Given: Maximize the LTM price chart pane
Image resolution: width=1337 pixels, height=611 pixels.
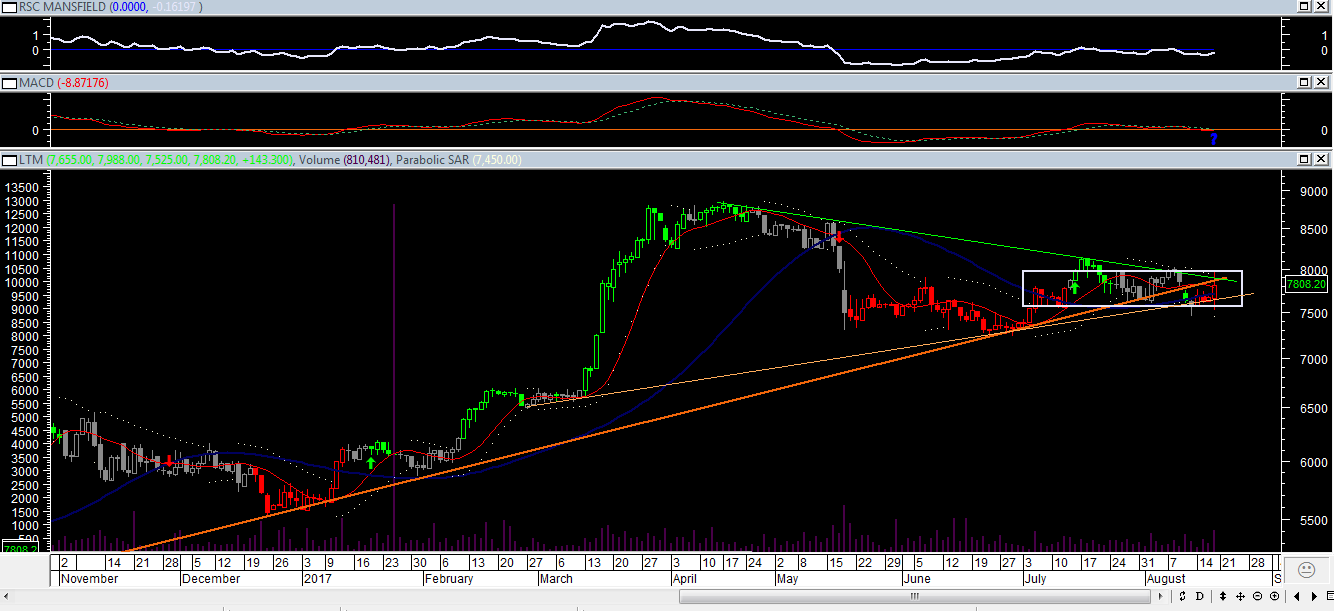Looking at the screenshot, I should coord(1304,159).
